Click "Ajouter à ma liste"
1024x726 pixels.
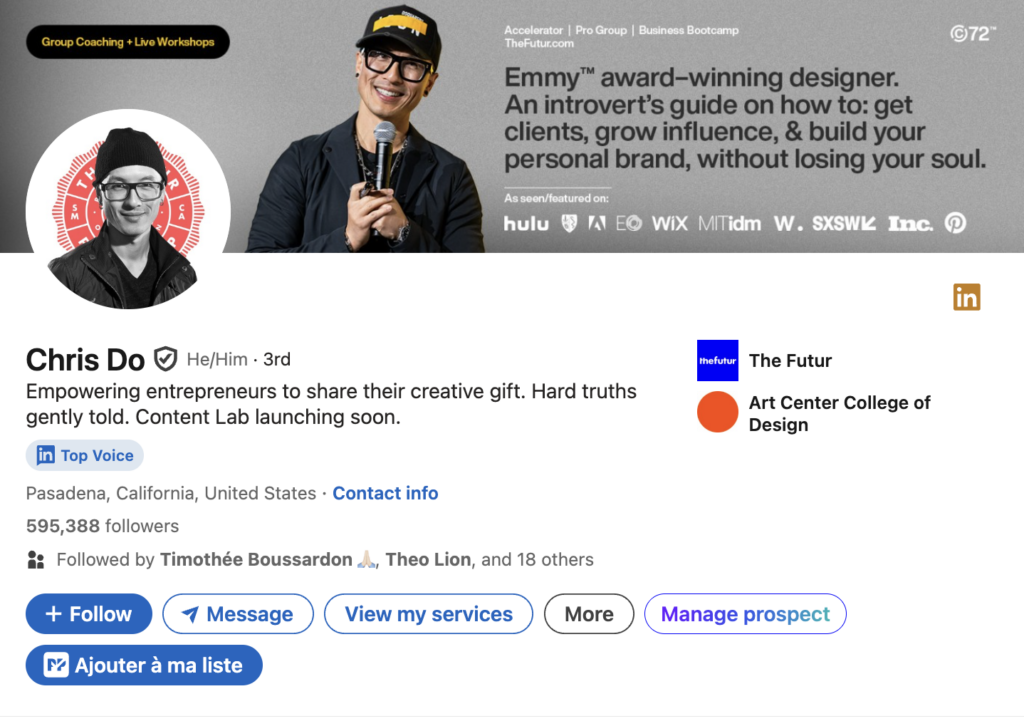143,665
